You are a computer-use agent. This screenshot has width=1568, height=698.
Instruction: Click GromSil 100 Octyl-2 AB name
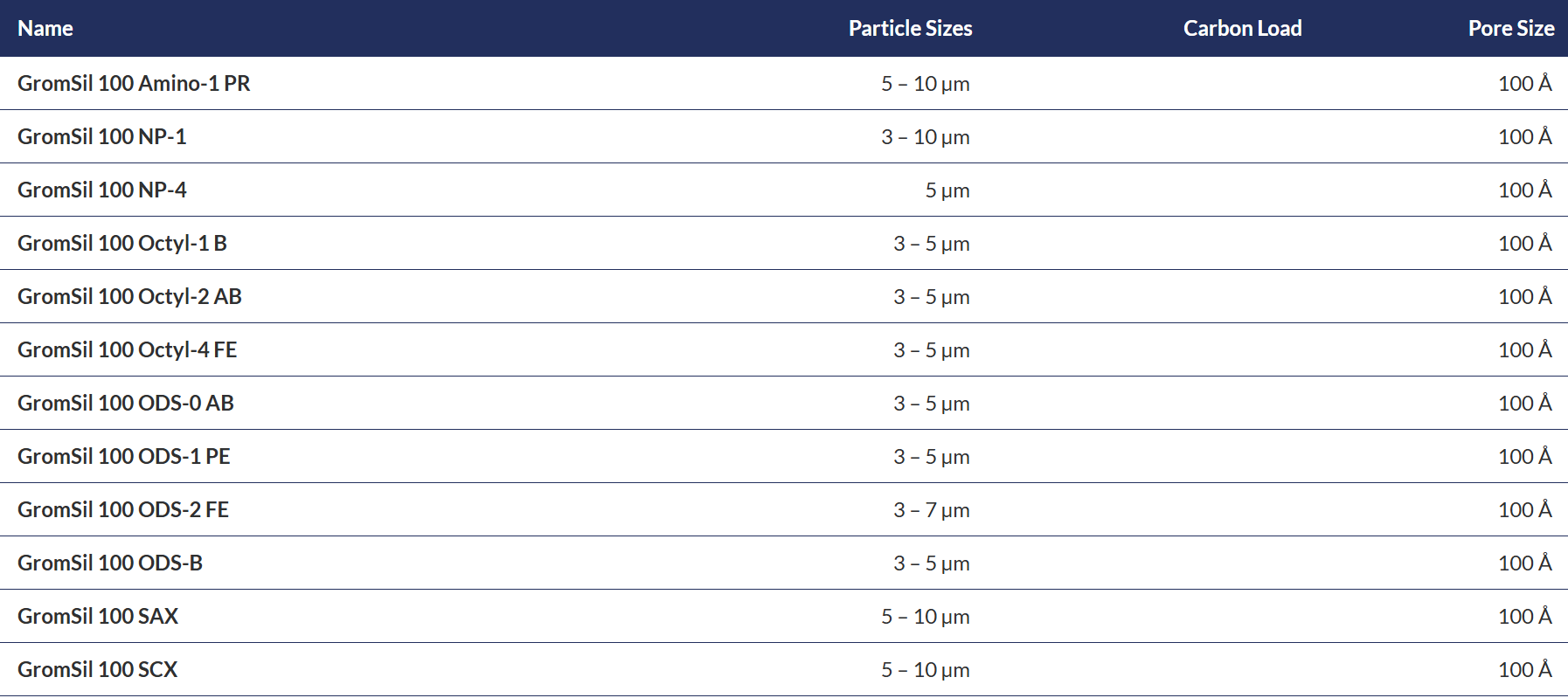click(x=129, y=296)
